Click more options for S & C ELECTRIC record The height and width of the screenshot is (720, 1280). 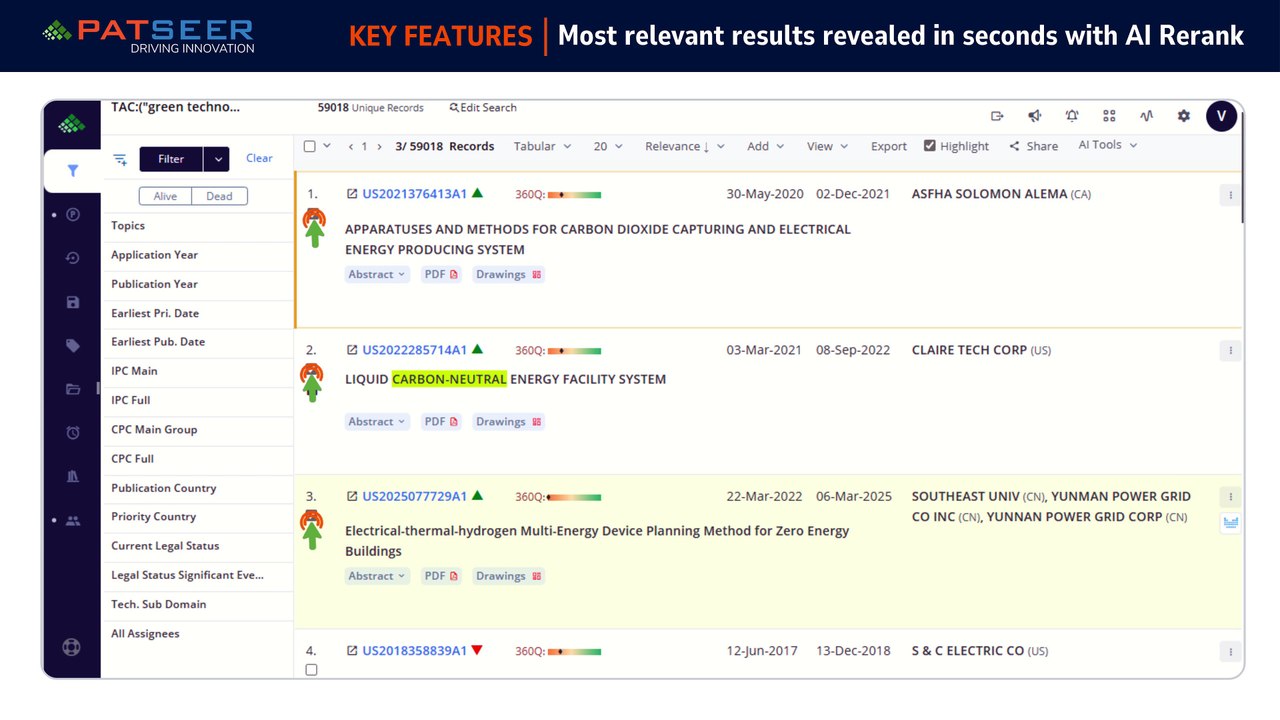tap(1230, 651)
